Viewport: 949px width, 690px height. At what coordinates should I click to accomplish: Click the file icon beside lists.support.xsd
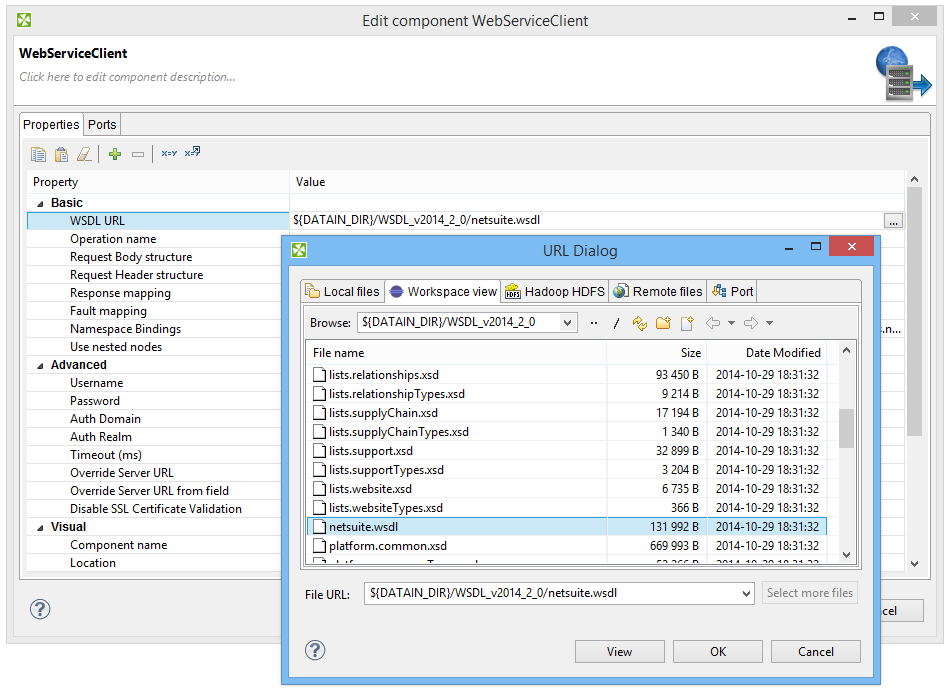[x=319, y=451]
